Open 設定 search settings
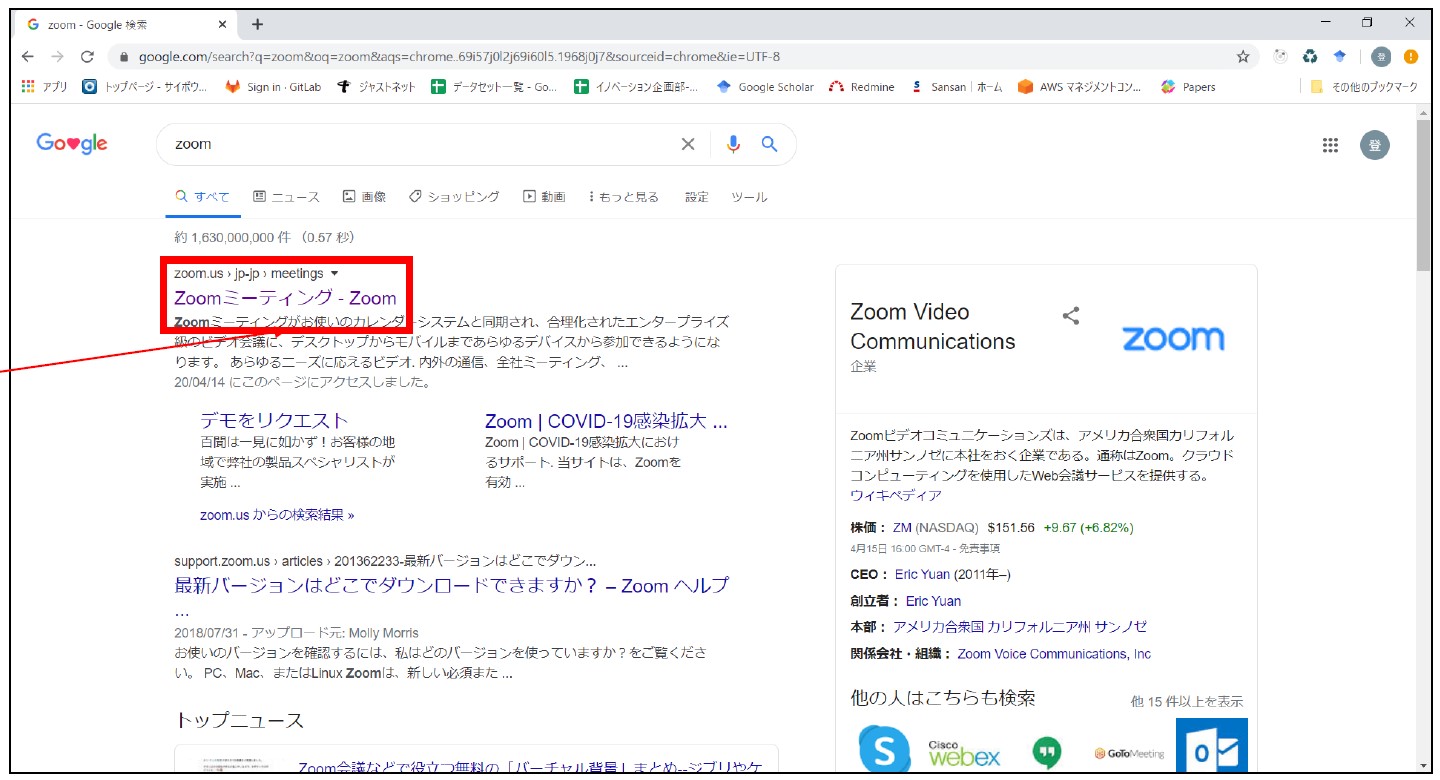 coord(697,197)
